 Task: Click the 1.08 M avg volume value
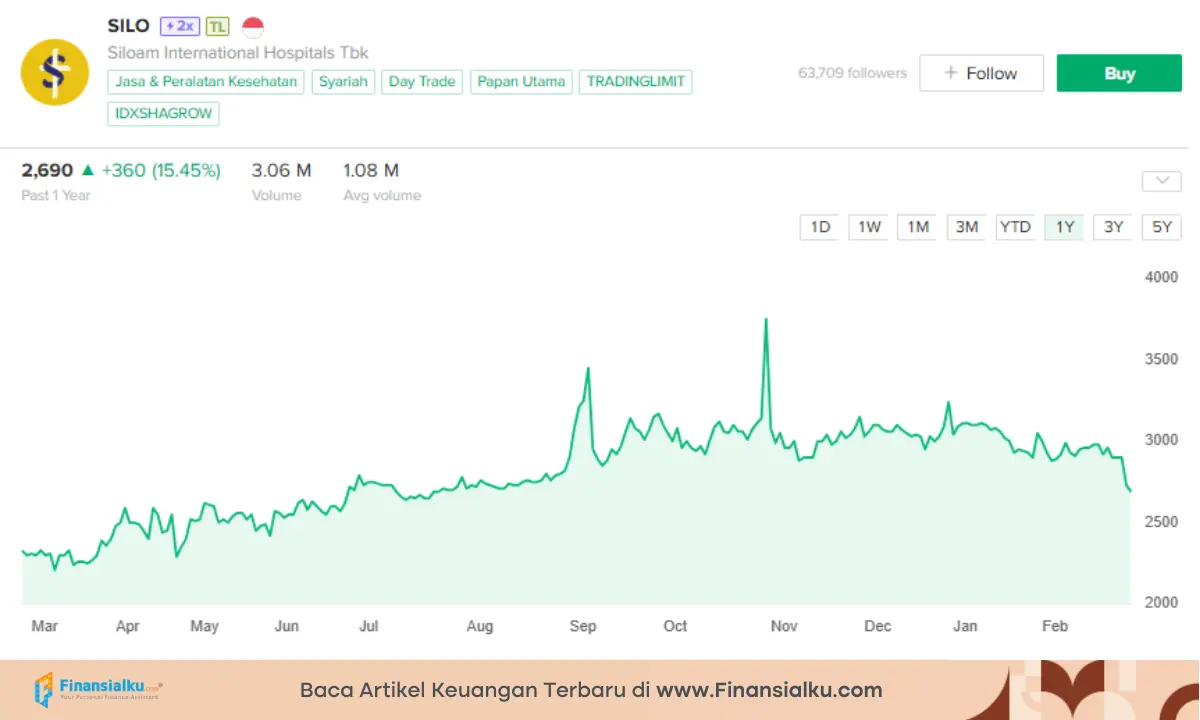click(x=371, y=171)
